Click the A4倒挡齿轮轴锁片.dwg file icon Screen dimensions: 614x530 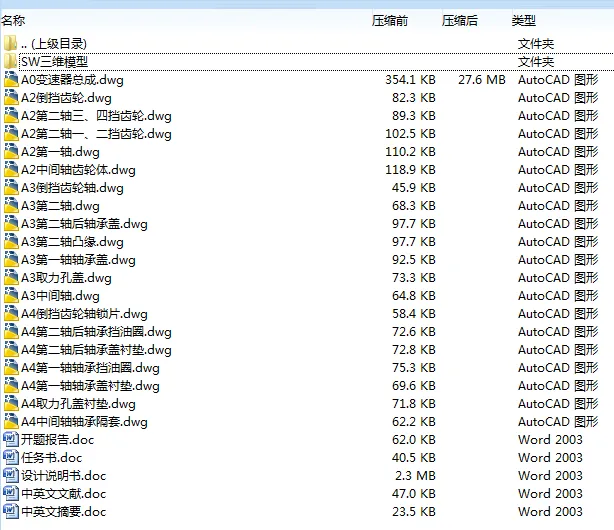point(11,314)
